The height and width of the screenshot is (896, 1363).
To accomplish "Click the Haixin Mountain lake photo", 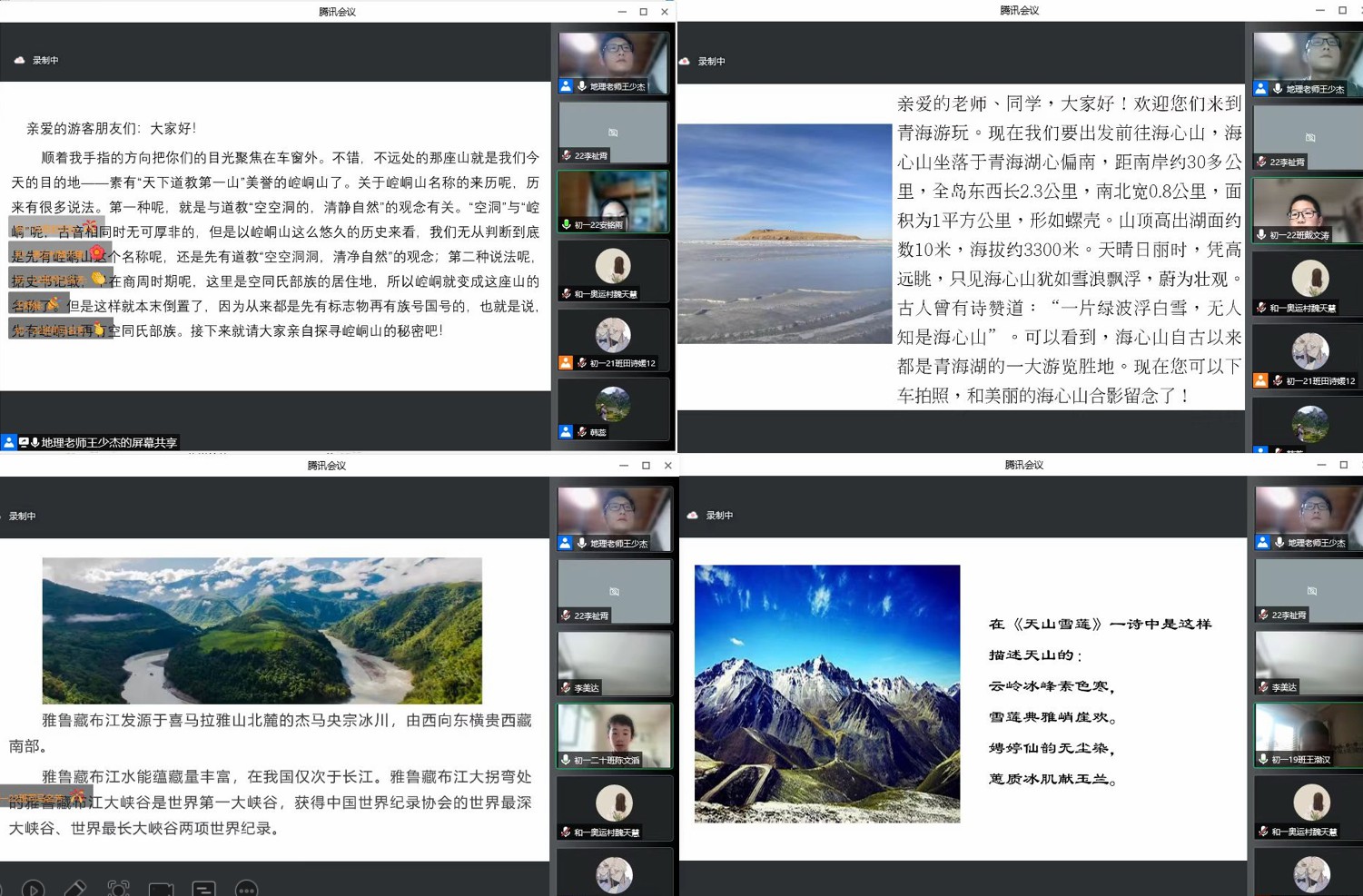I will pos(785,233).
